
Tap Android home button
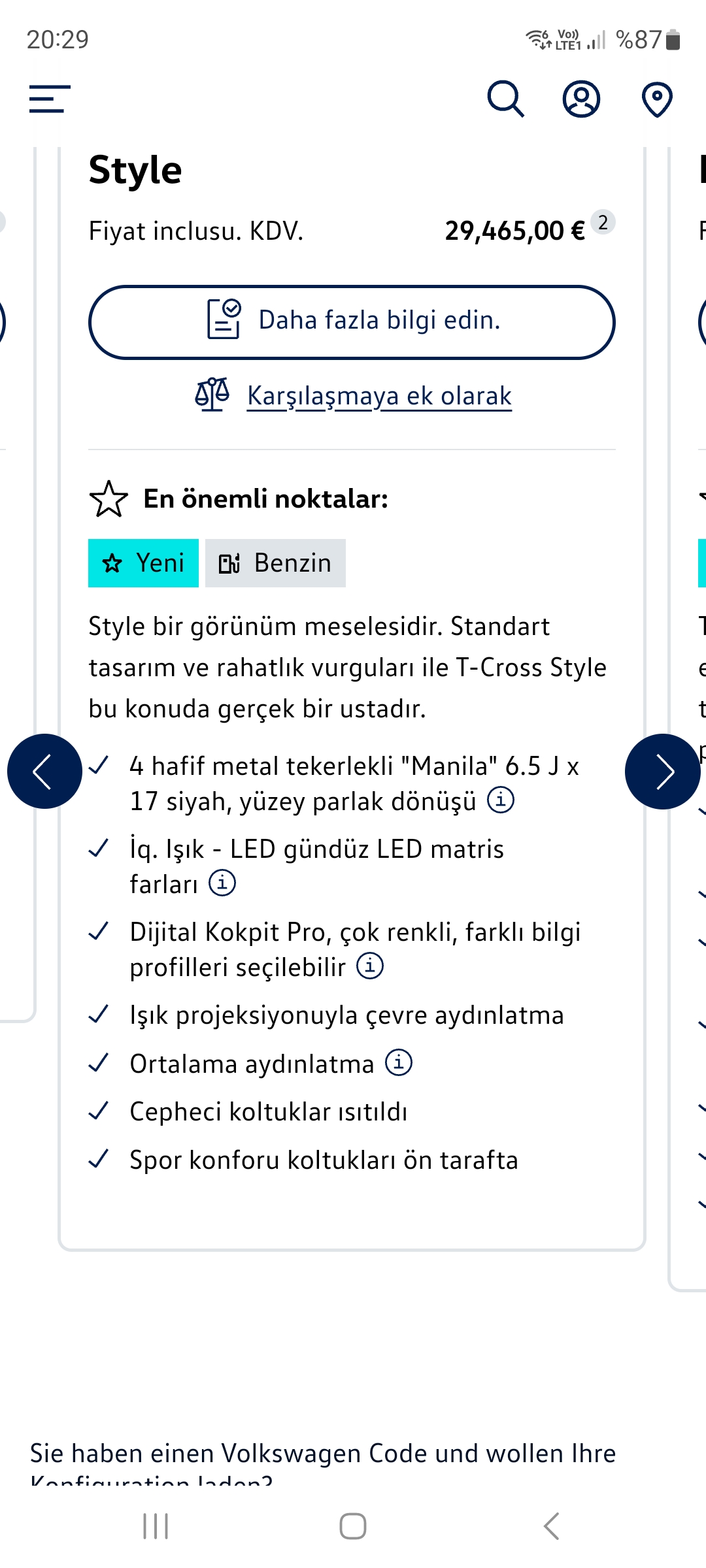(353, 1526)
